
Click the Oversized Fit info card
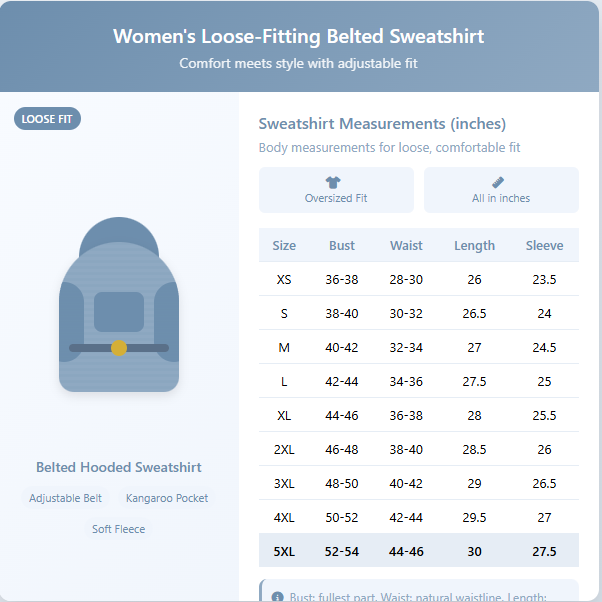pyautogui.click(x=336, y=190)
